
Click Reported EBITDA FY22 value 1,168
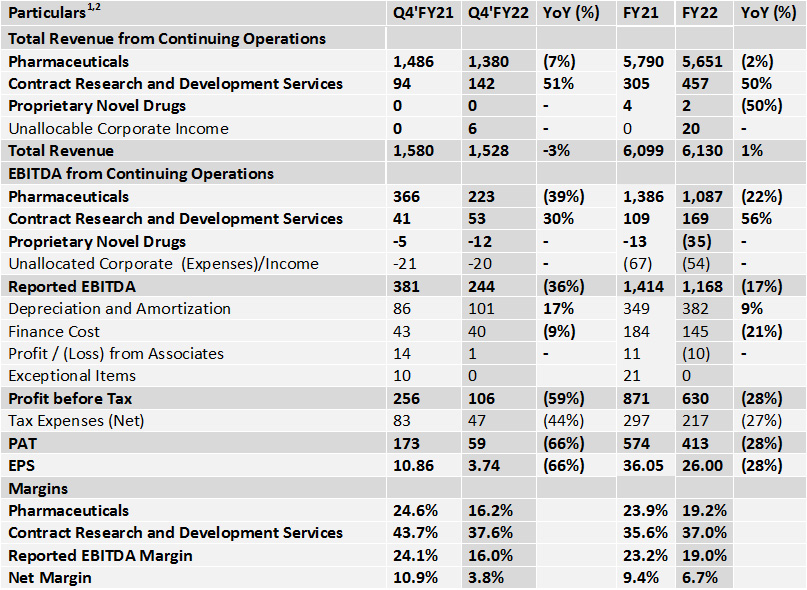pos(703,287)
